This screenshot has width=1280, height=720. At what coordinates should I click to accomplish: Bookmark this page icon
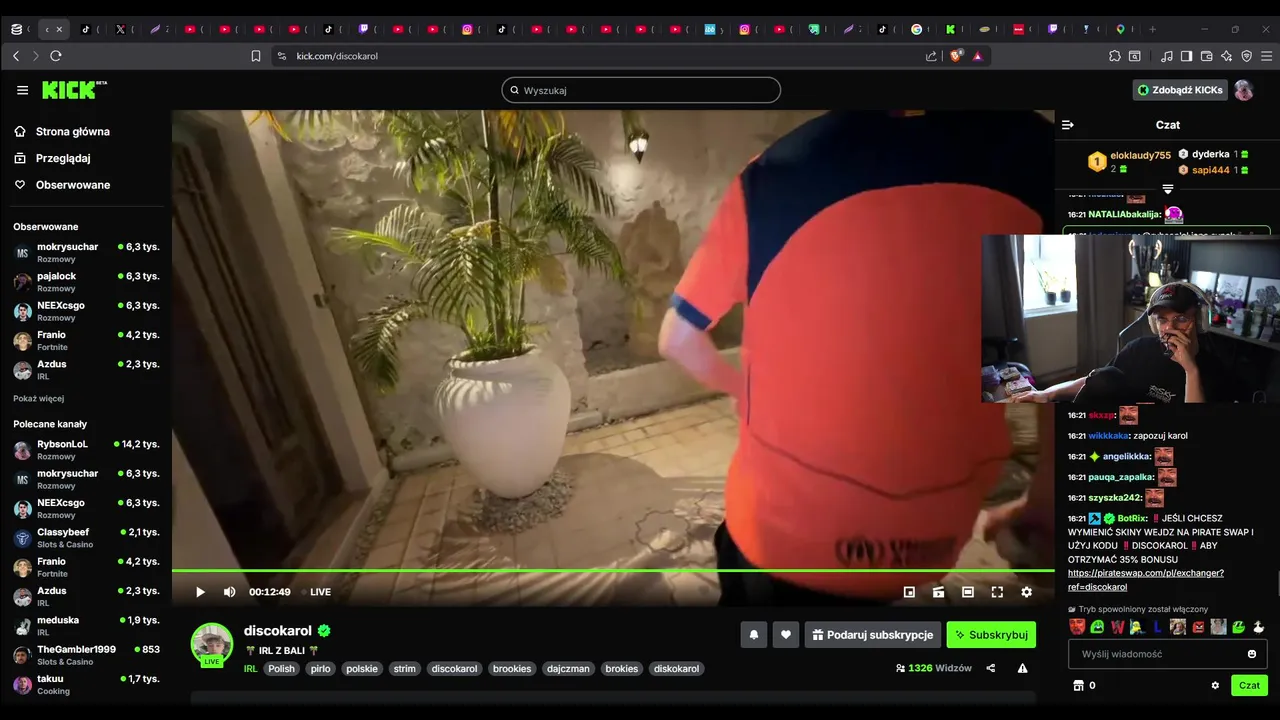point(256,56)
